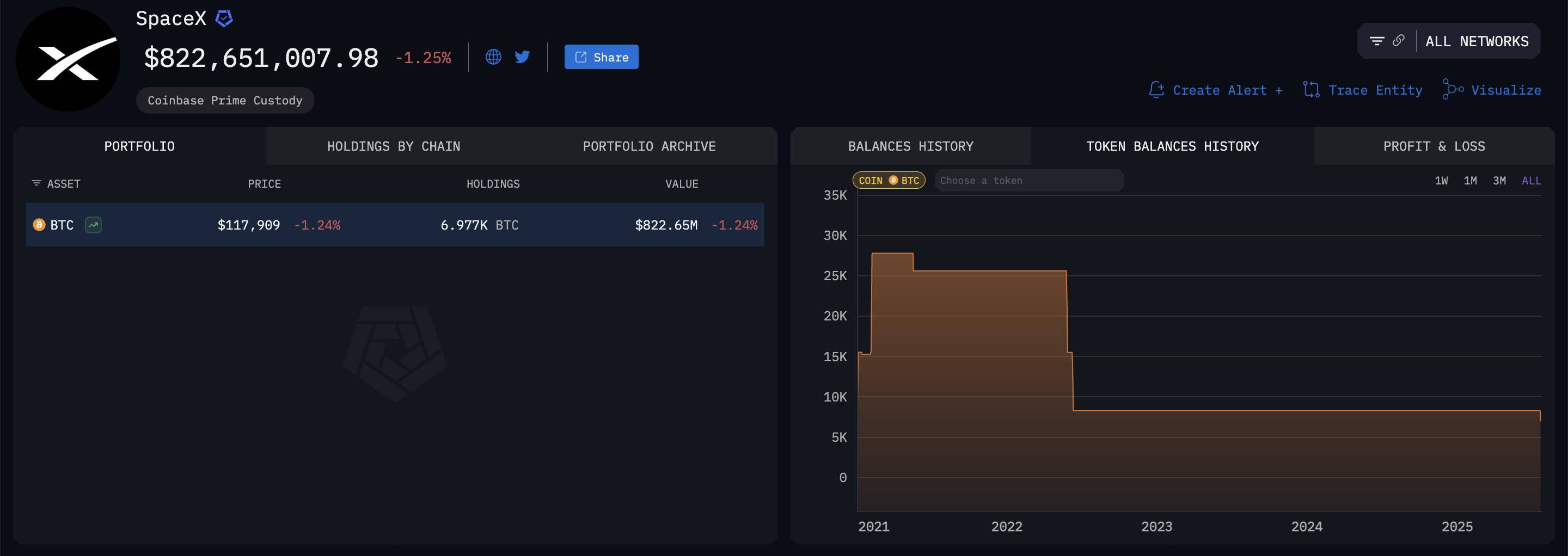1568x556 pixels.
Task: Click the VALUE column header
Action: click(x=682, y=184)
